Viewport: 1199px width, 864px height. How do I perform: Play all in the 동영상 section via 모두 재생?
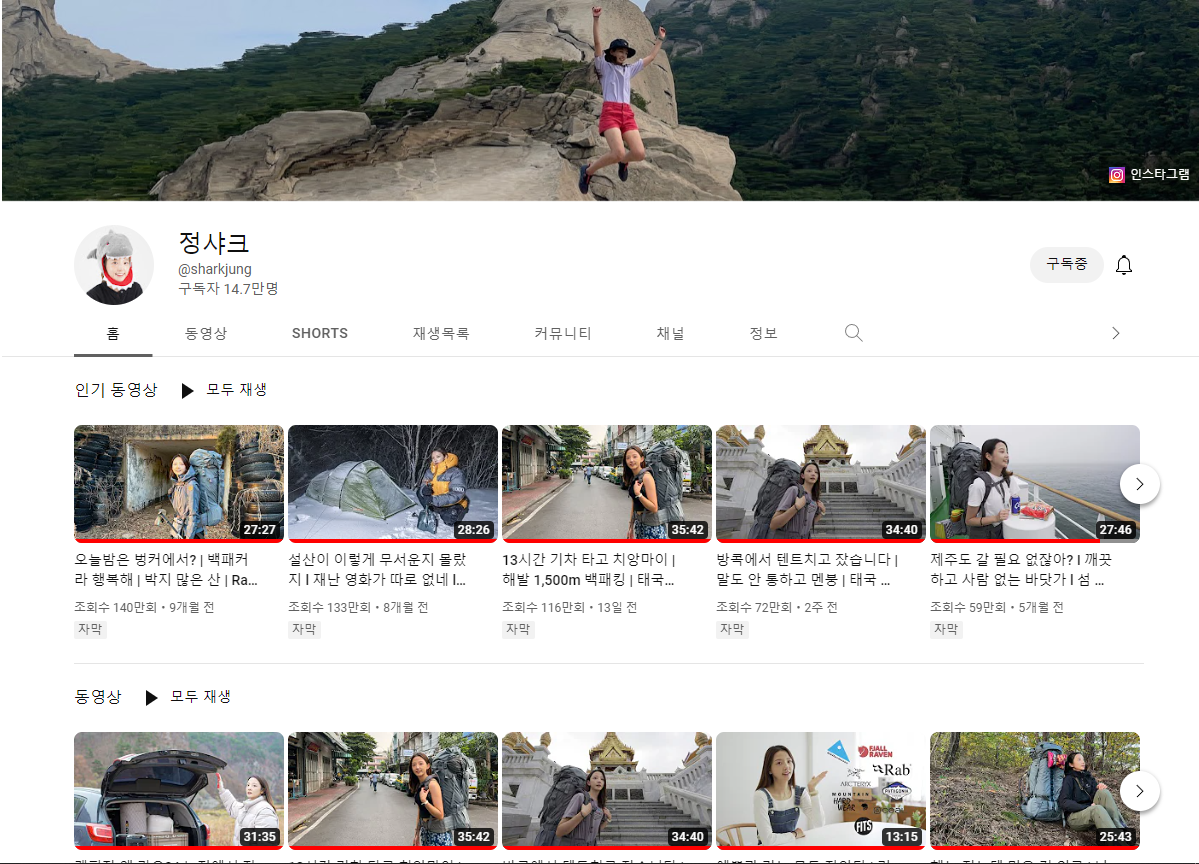coord(188,697)
